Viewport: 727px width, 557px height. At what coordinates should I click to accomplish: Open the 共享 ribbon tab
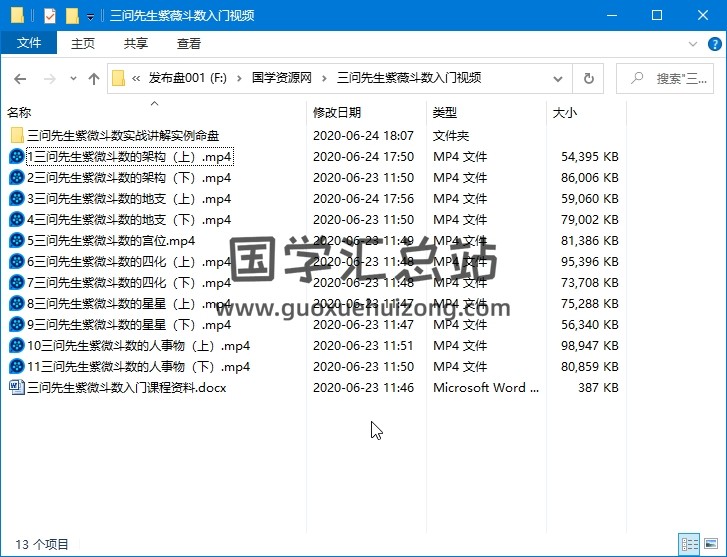[136, 44]
